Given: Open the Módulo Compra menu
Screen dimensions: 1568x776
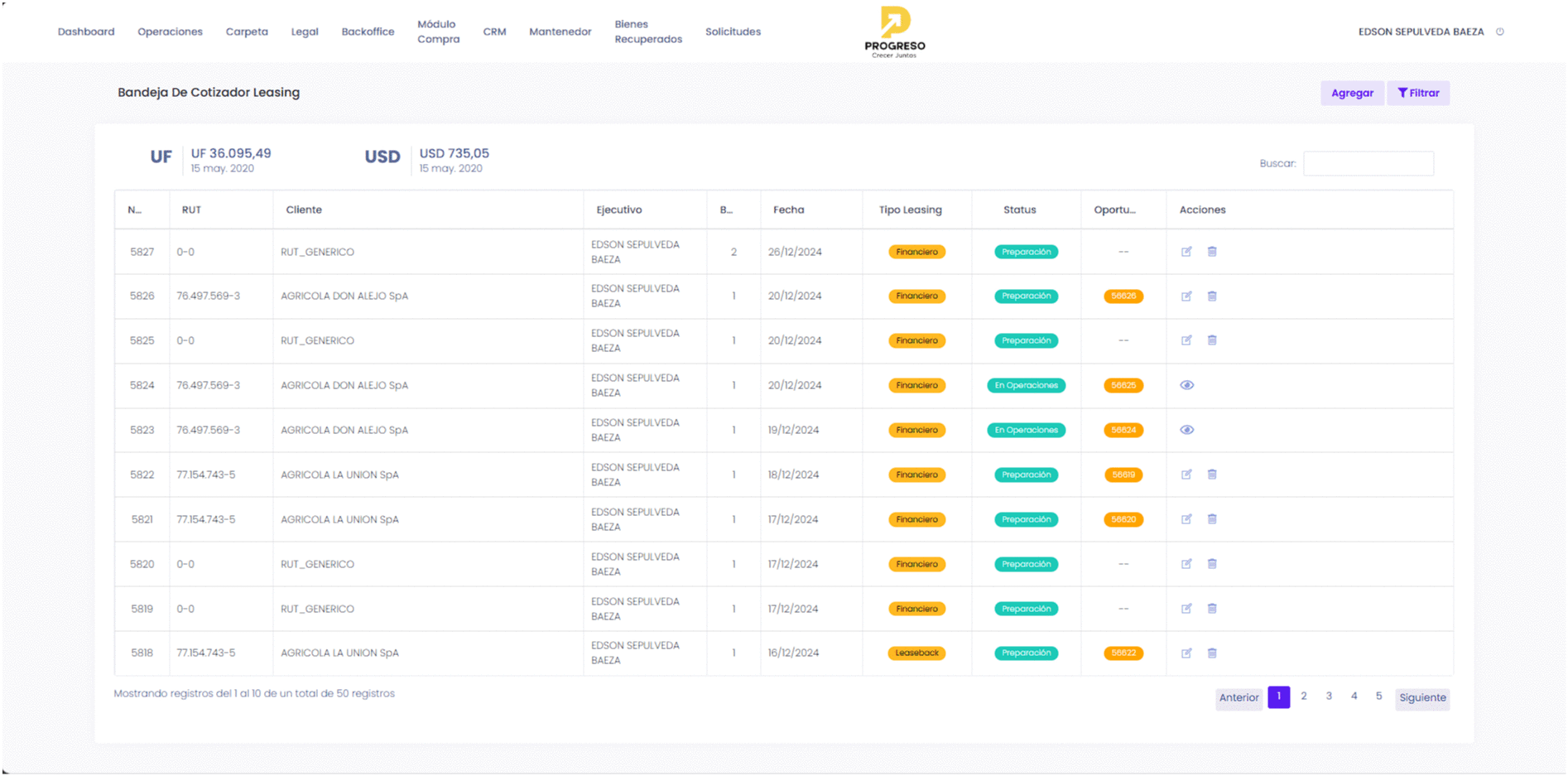Looking at the screenshot, I should pos(438,31).
